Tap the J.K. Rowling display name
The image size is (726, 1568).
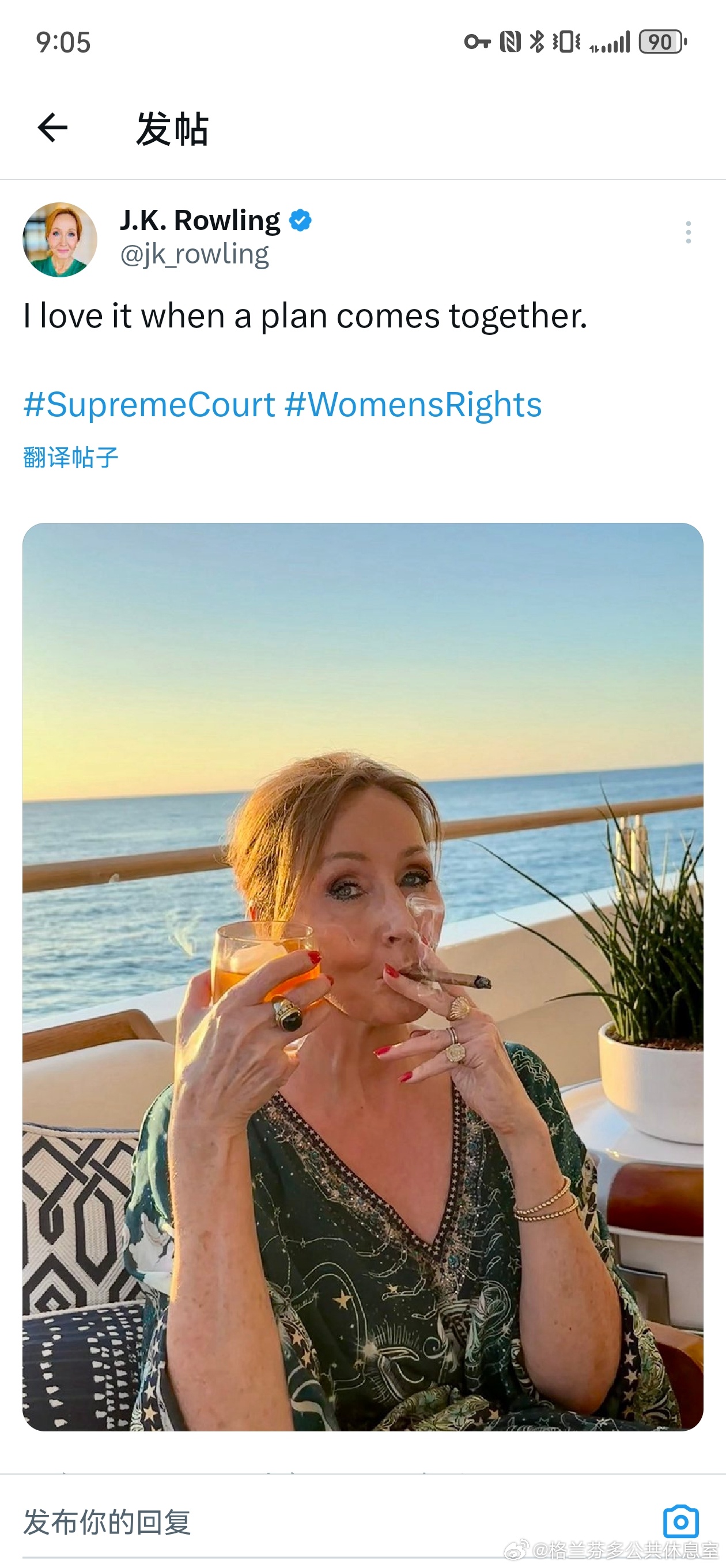tap(199, 220)
